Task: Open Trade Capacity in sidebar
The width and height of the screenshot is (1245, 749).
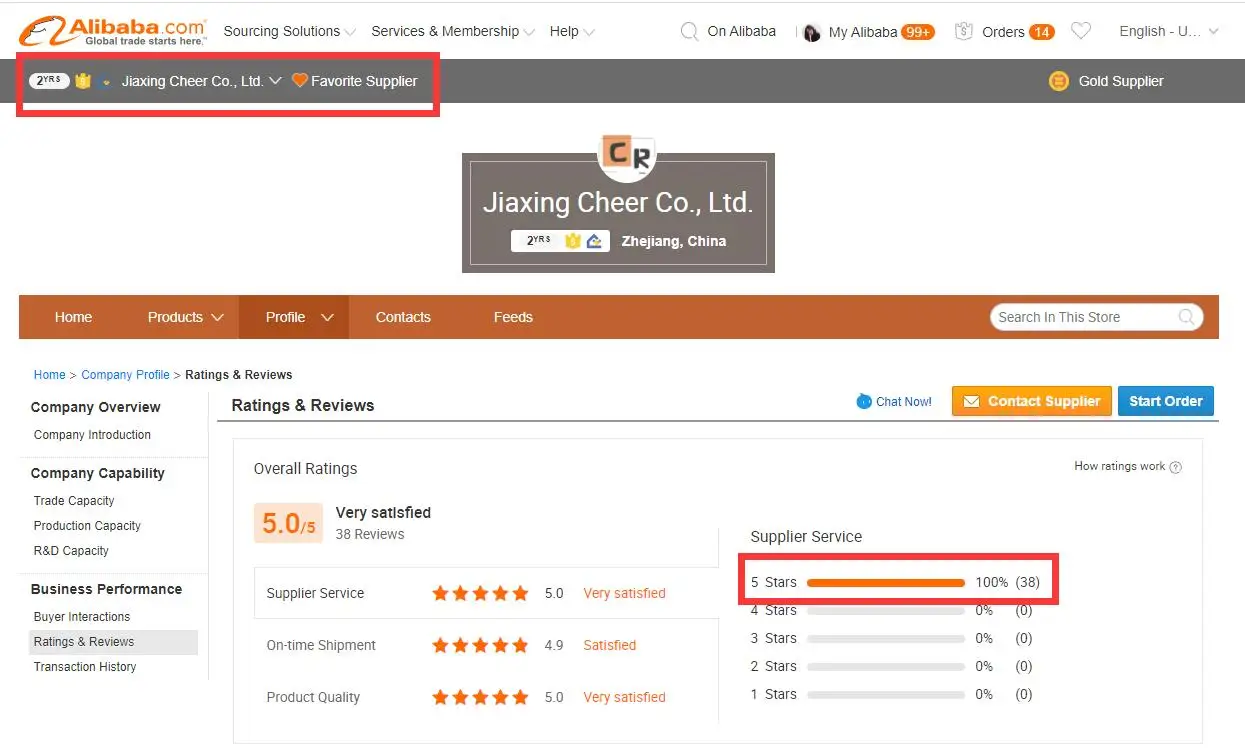Action: [x=74, y=501]
